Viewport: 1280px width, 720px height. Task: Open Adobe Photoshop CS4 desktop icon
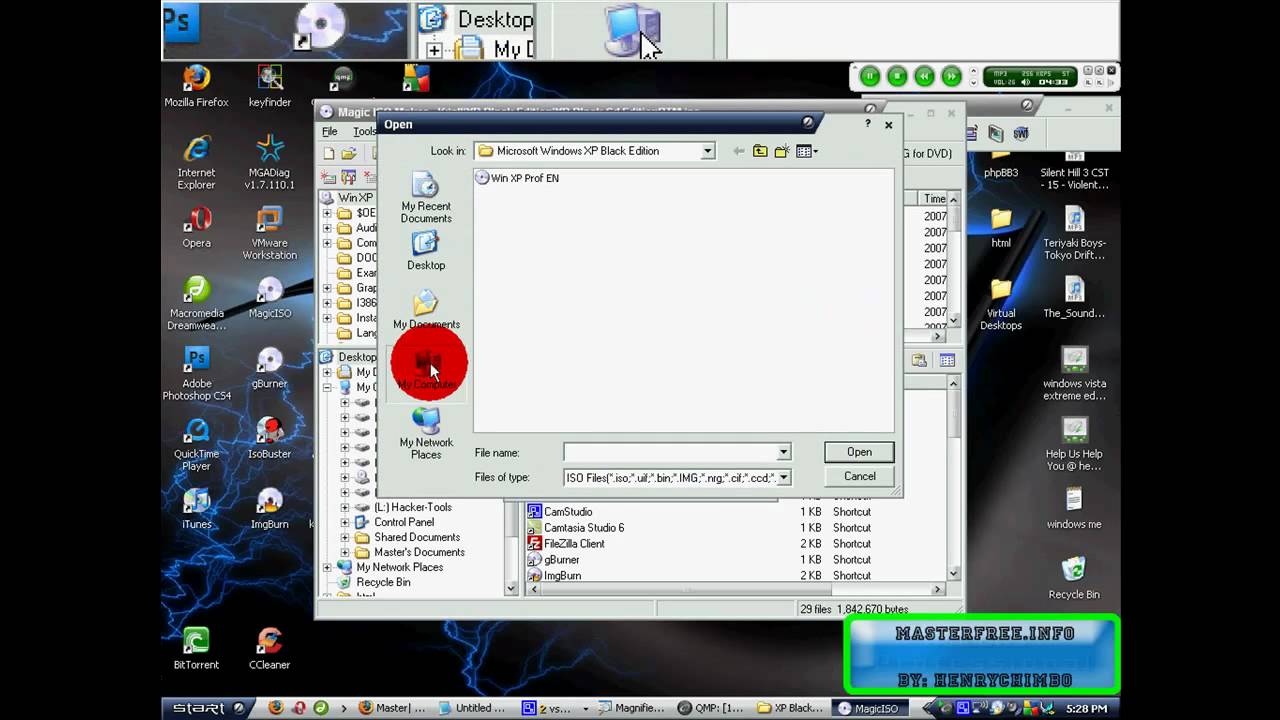196,373
